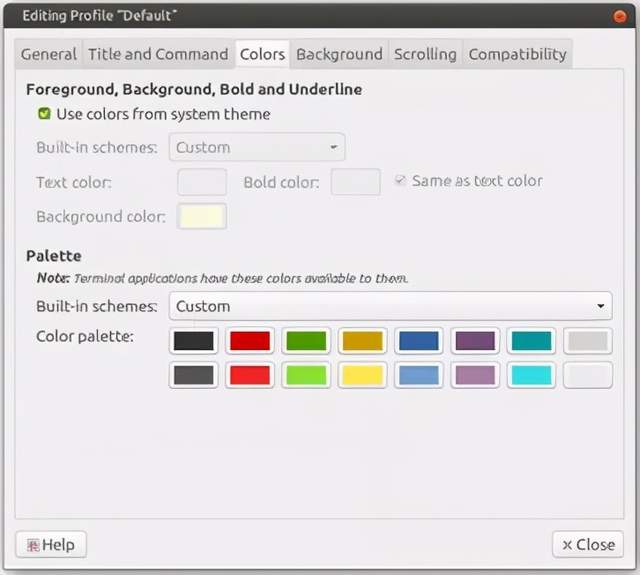Choose the dark blue palette swatch
The image size is (640, 575).
point(419,341)
